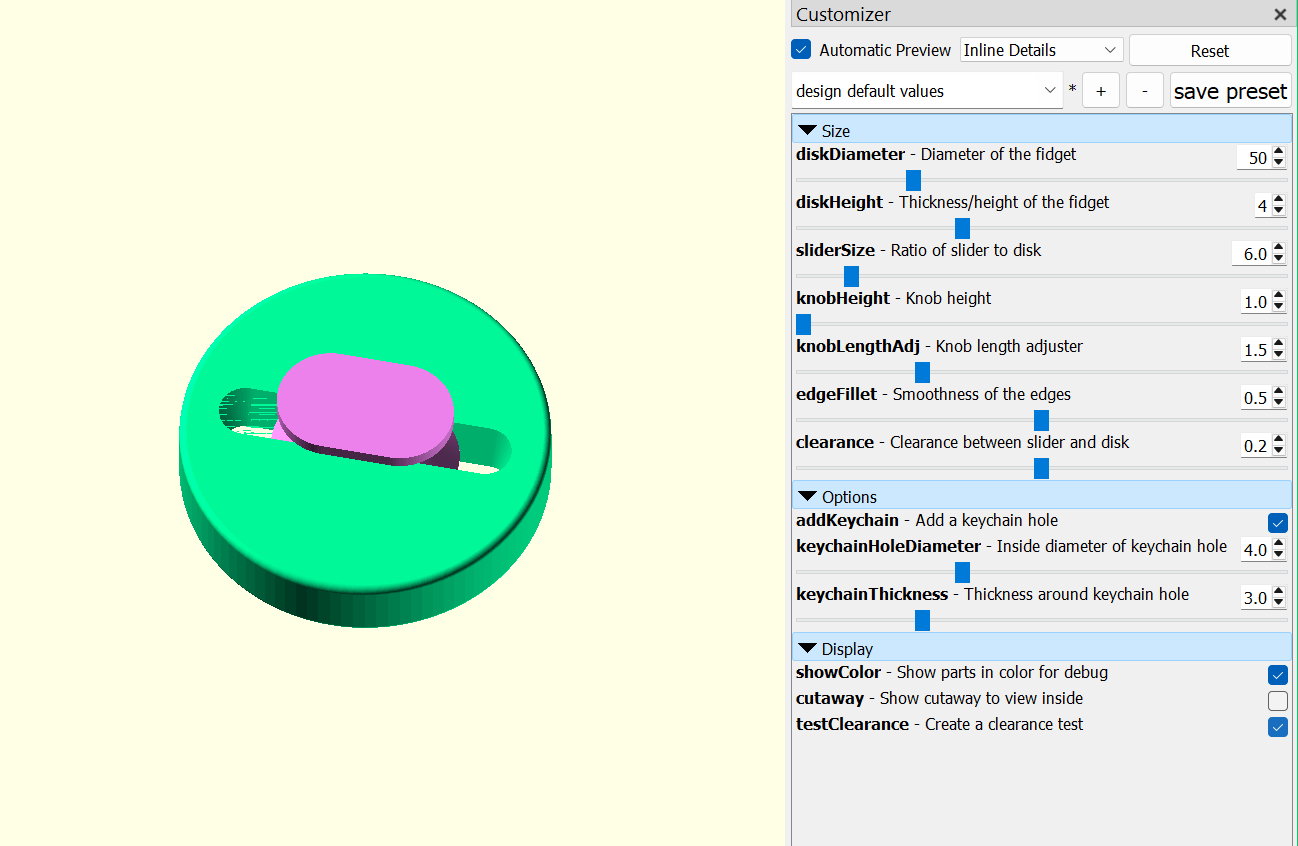1298x846 pixels.
Task: Add a new preset with the plus button
Action: coord(1101,91)
